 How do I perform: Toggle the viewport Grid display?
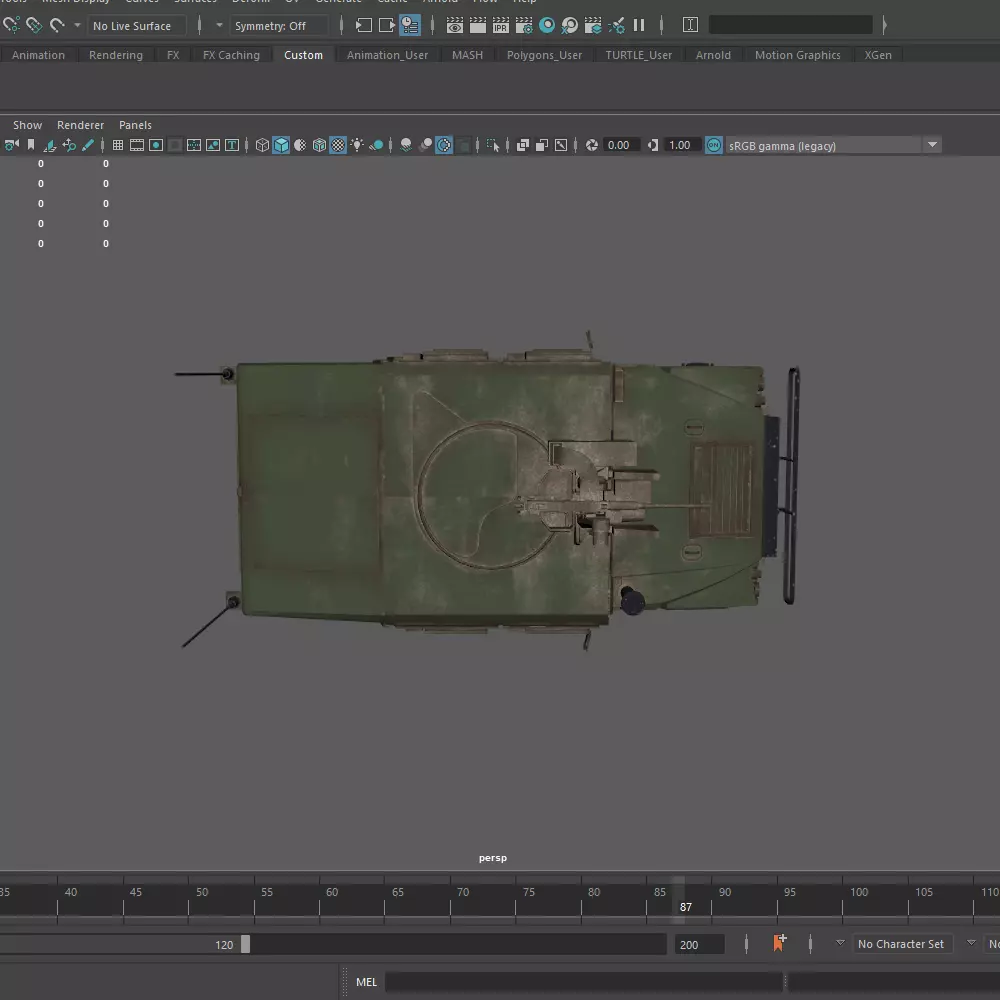click(x=118, y=145)
